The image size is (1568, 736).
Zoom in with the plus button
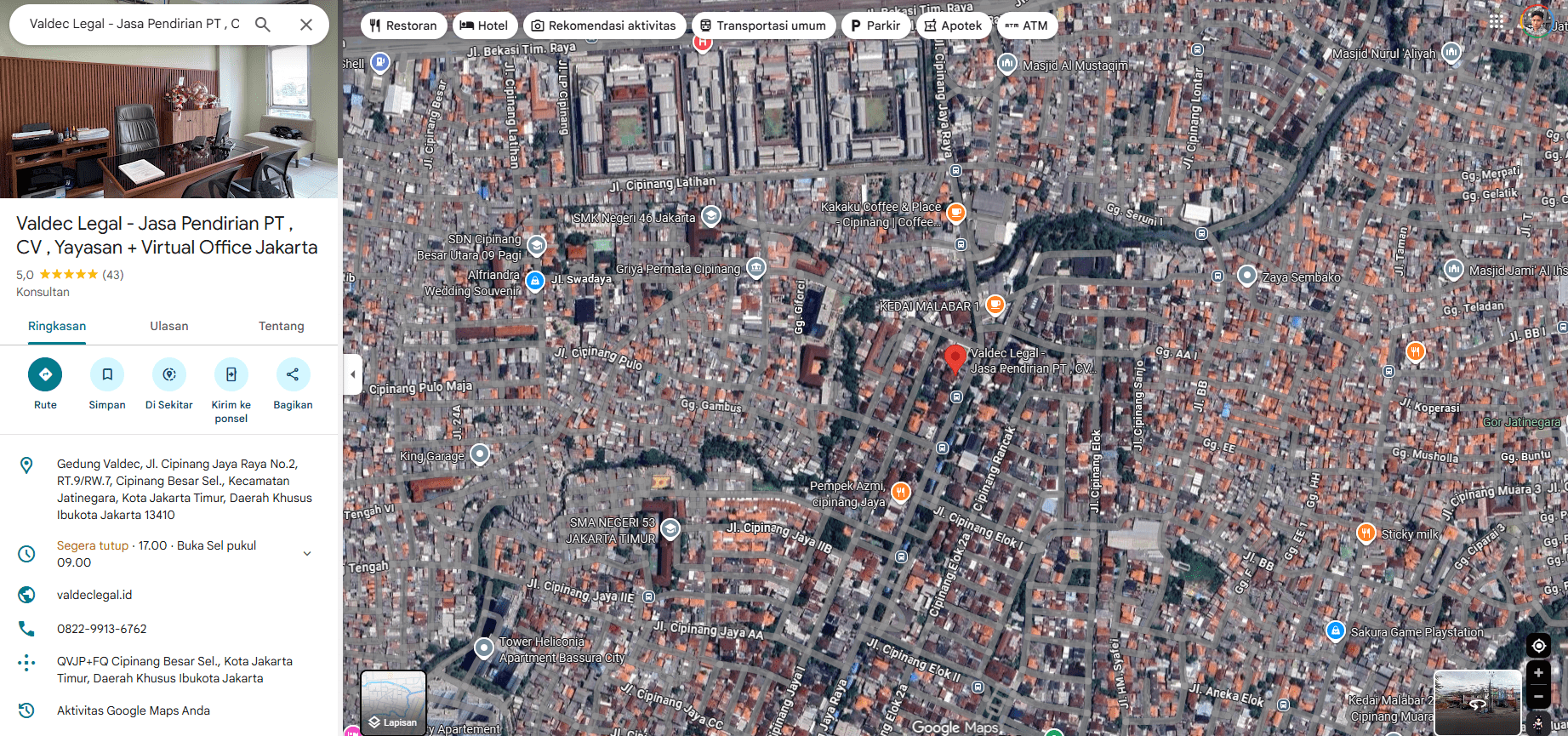pos(1538,673)
